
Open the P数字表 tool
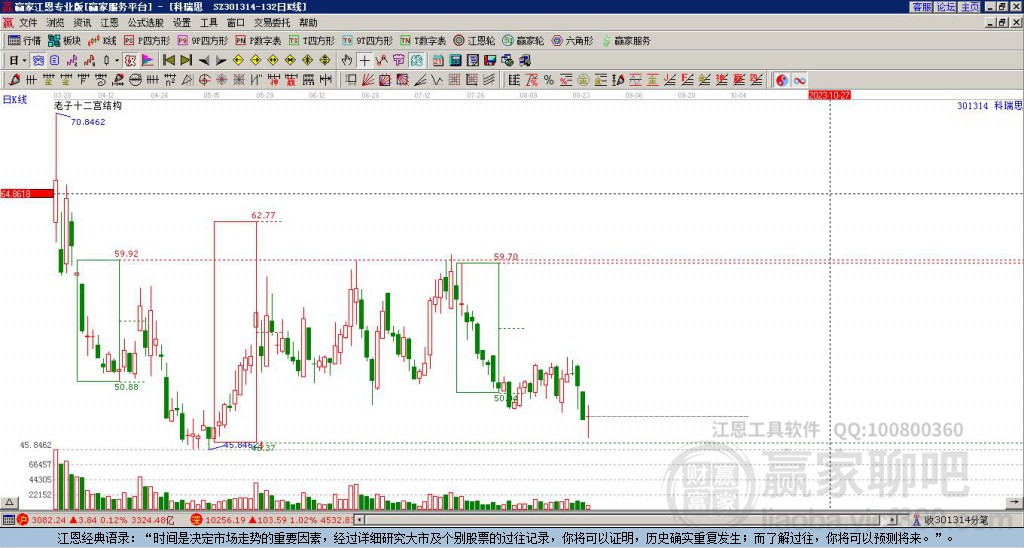258,40
